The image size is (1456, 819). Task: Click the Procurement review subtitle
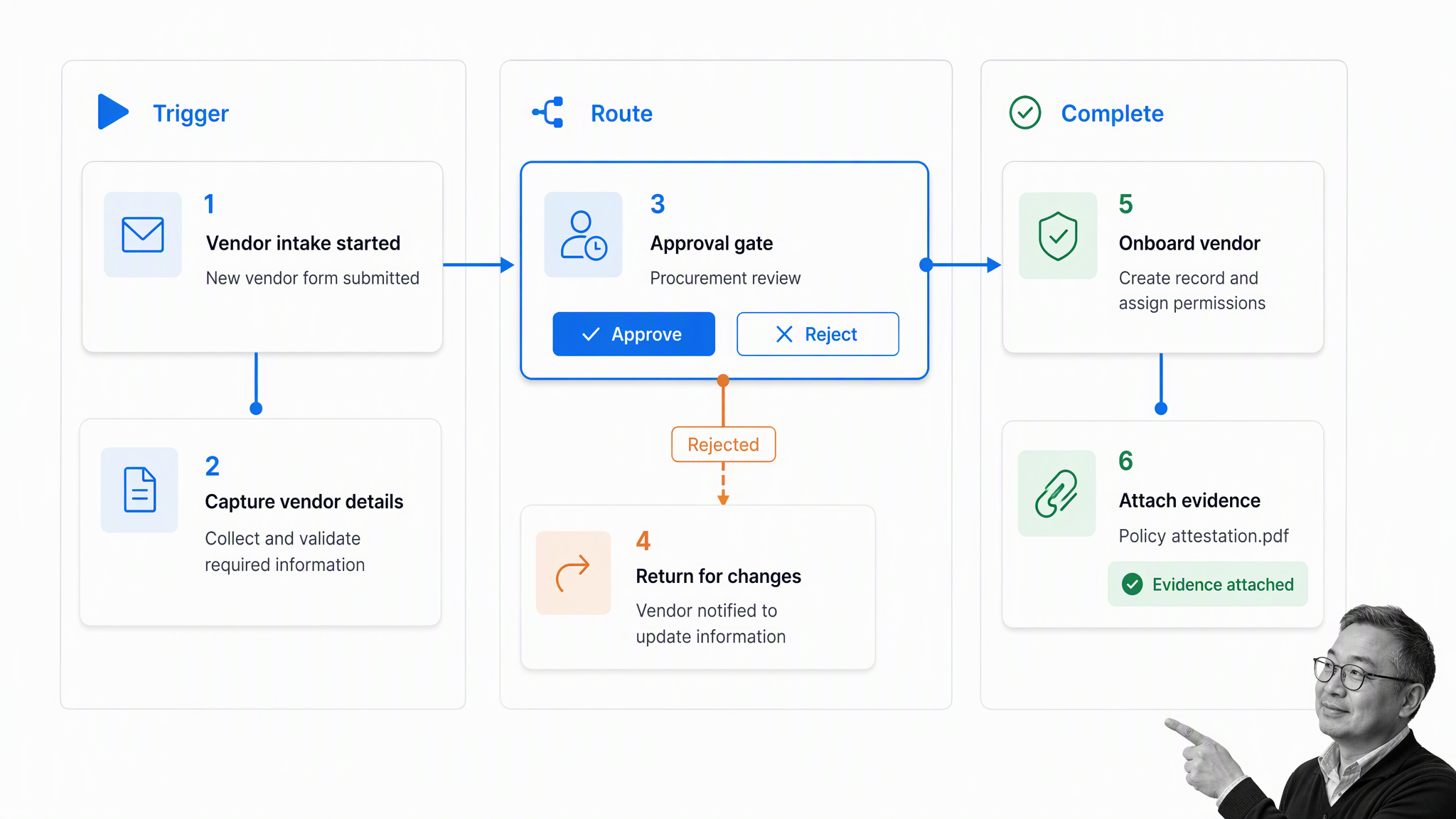pyautogui.click(x=725, y=278)
